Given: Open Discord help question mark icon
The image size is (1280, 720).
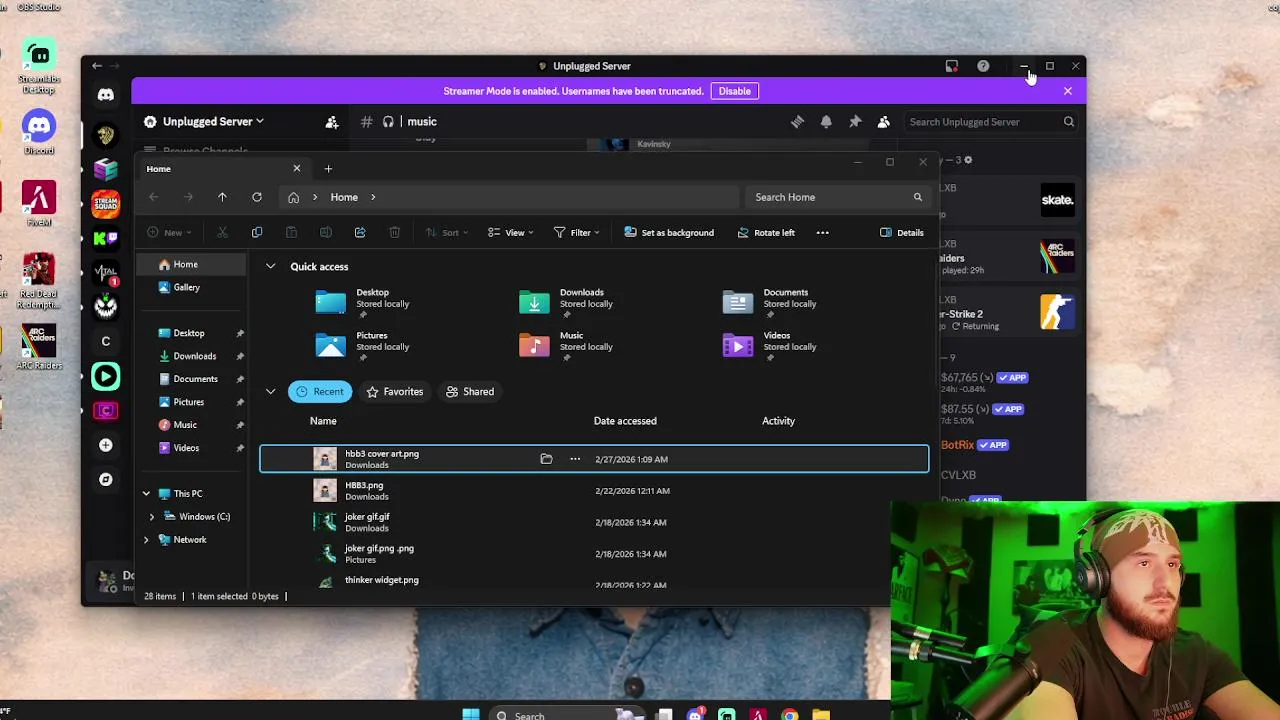Looking at the screenshot, I should click(x=983, y=66).
